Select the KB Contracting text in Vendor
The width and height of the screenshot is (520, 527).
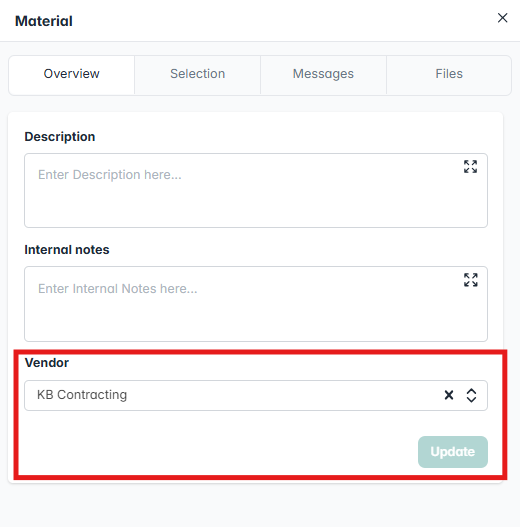(82, 395)
